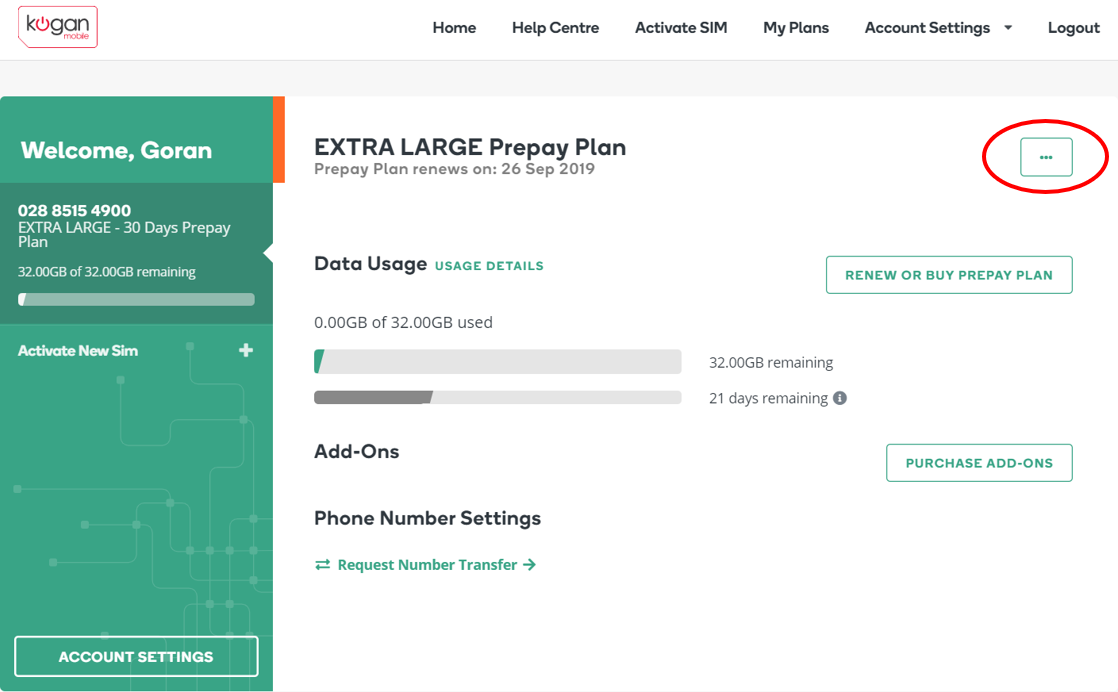Open the three-dots plan options menu
Image resolution: width=1118 pixels, height=692 pixels.
[x=1046, y=157]
